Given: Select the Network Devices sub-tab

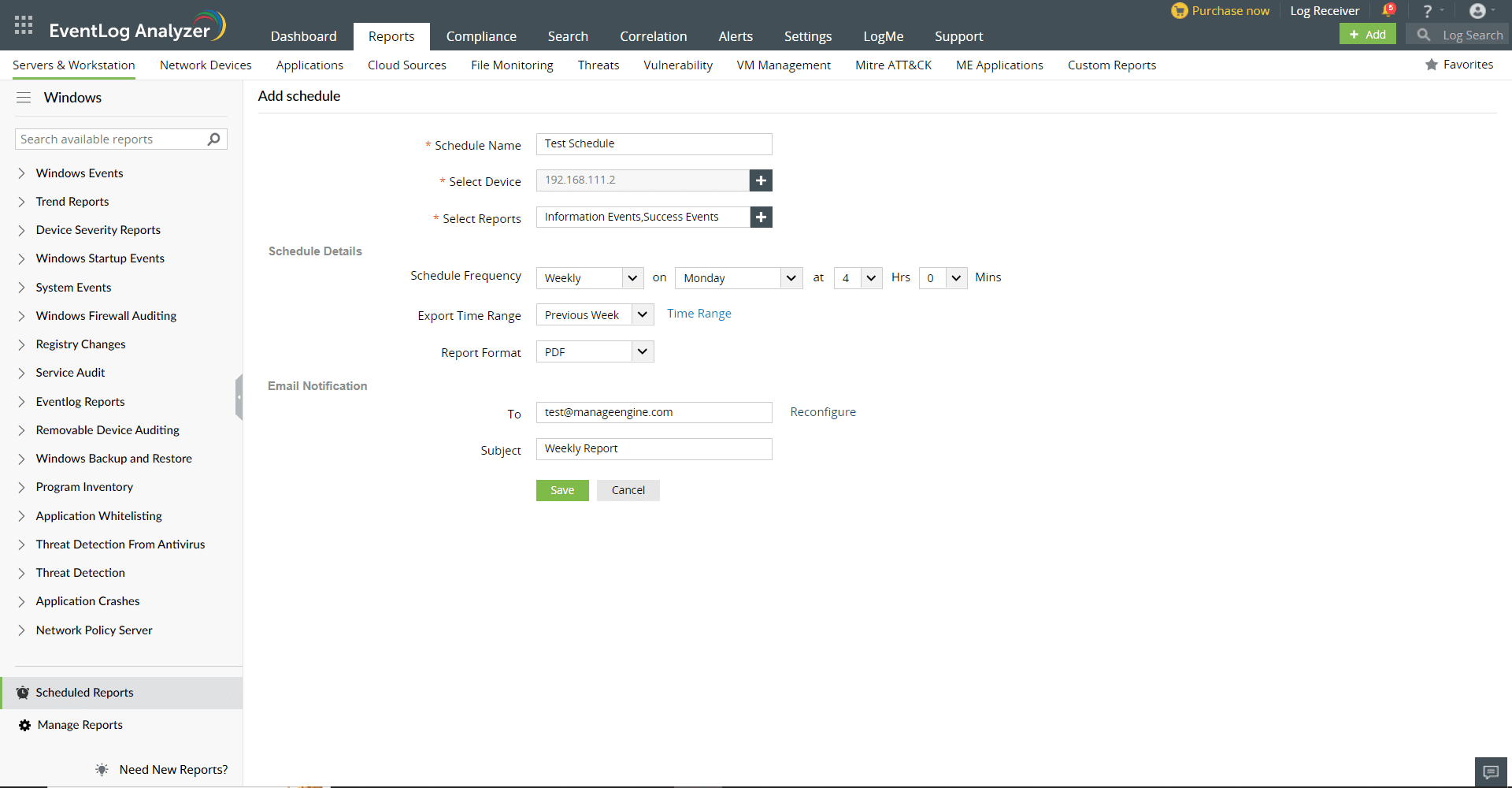Looking at the screenshot, I should pyautogui.click(x=206, y=65).
